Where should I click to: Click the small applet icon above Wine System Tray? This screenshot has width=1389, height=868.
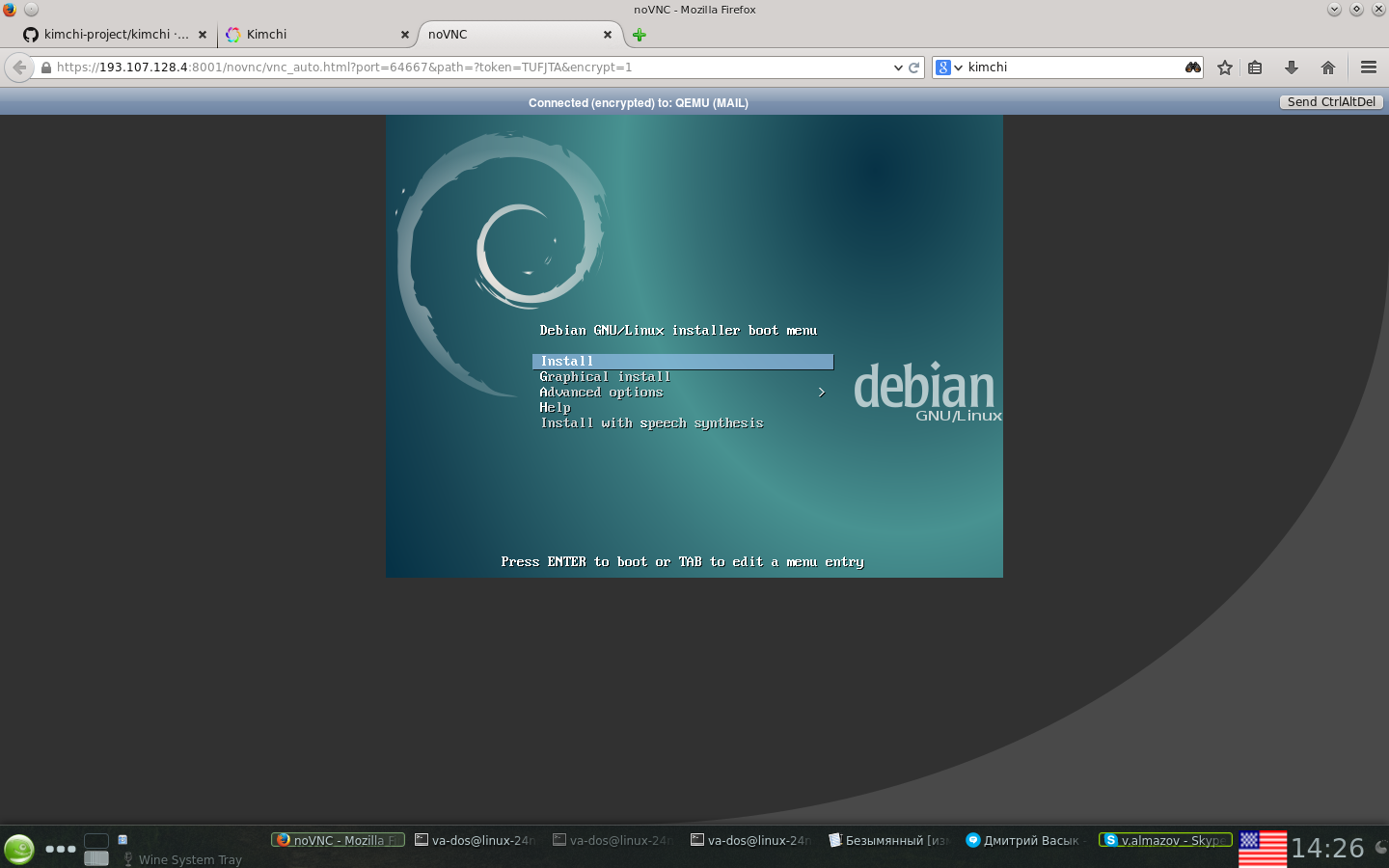click(x=123, y=840)
